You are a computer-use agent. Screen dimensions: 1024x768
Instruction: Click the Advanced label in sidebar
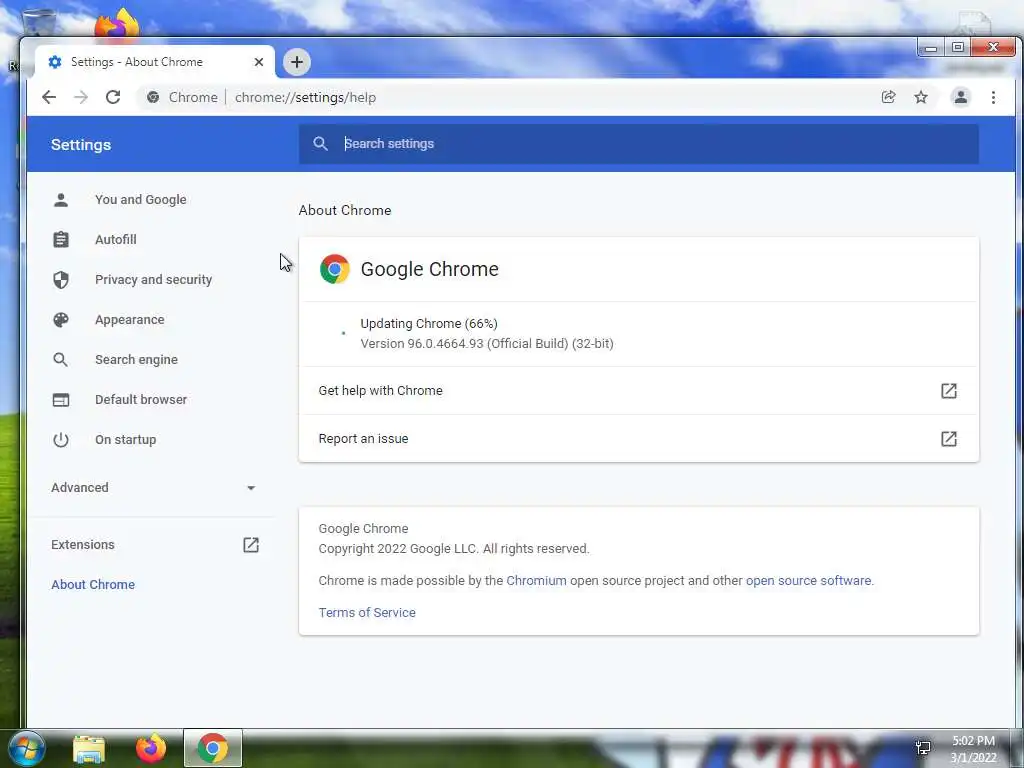coord(80,488)
